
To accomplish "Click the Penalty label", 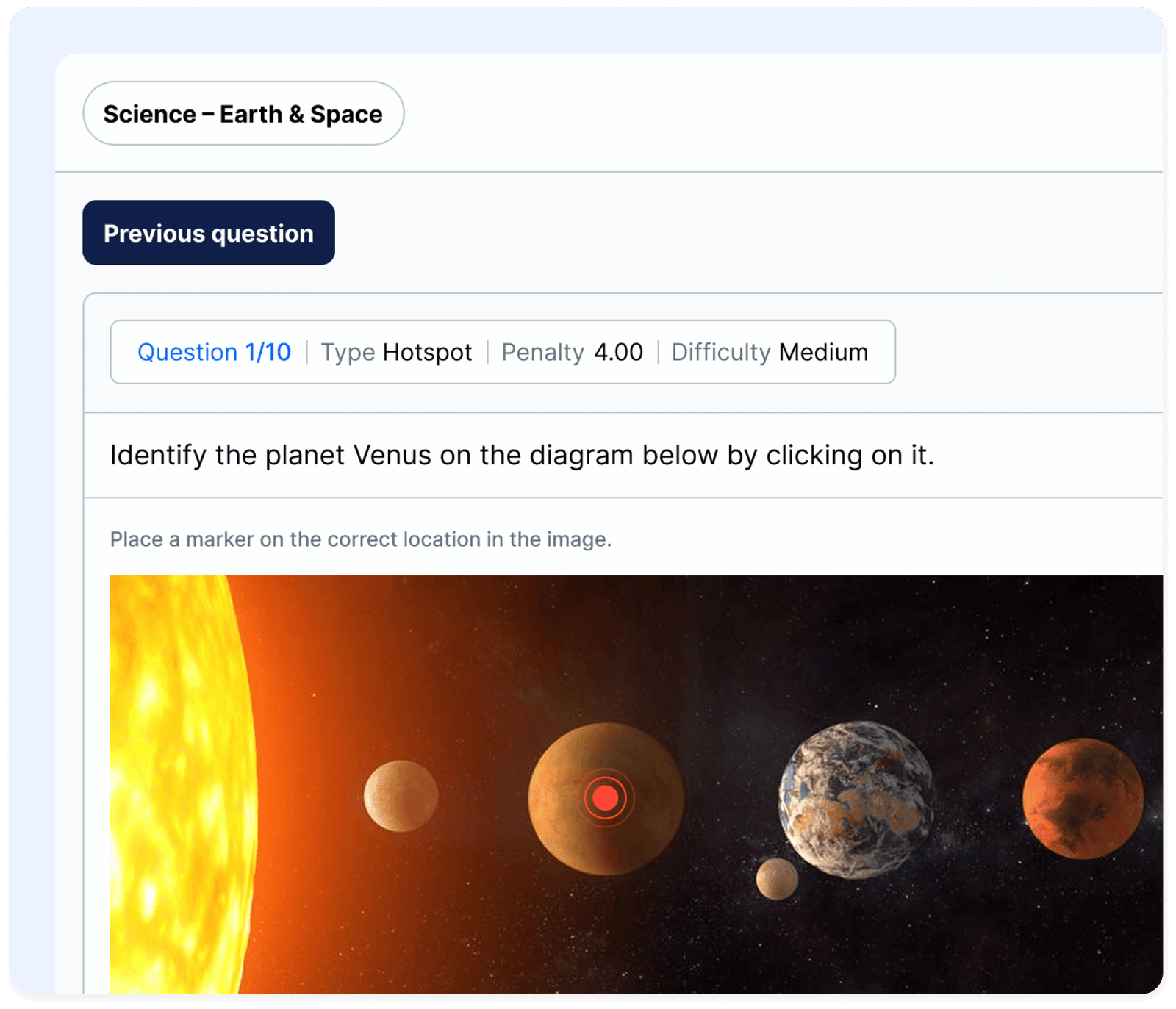I will coord(542,353).
